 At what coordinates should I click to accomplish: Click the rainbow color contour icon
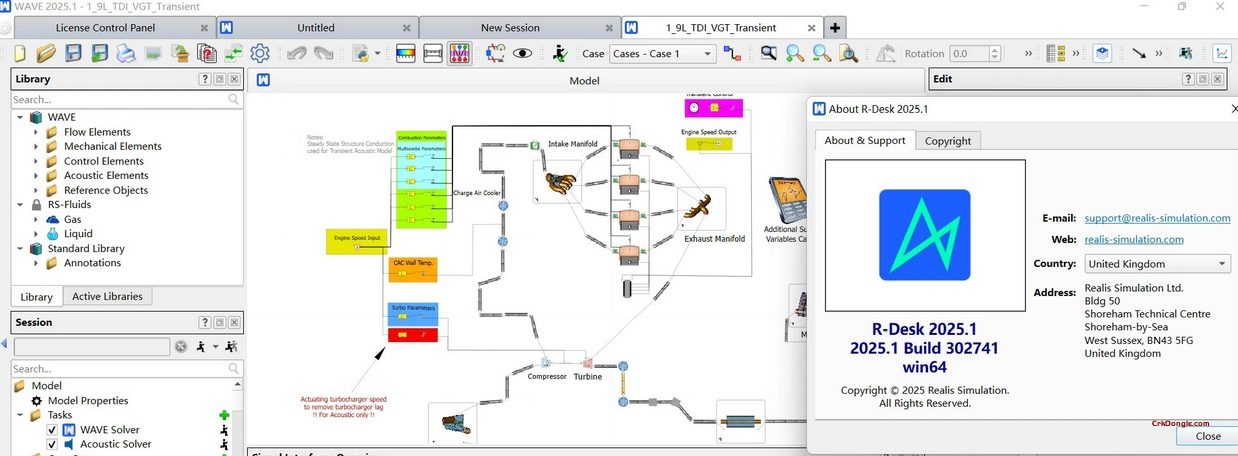point(406,53)
